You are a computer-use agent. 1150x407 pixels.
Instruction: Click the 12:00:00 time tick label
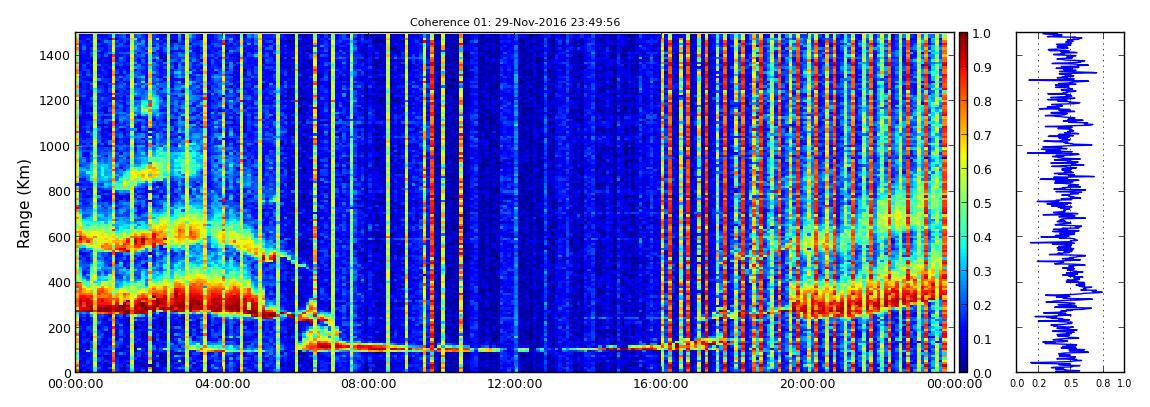click(516, 384)
